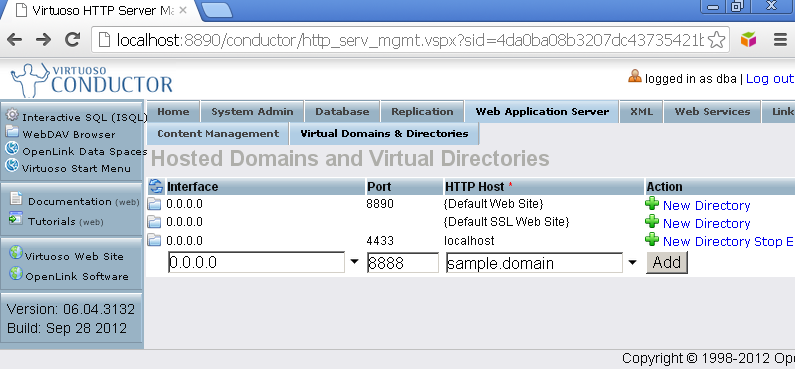The height and width of the screenshot is (369, 795).
Task: Click the Log out link
Action: click(x=770, y=79)
